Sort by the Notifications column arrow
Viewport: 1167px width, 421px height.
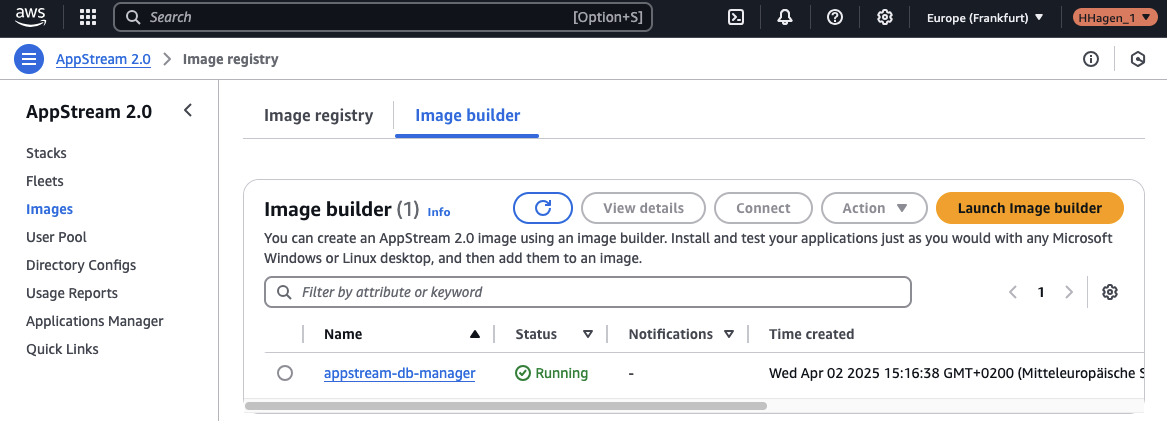[x=729, y=335]
